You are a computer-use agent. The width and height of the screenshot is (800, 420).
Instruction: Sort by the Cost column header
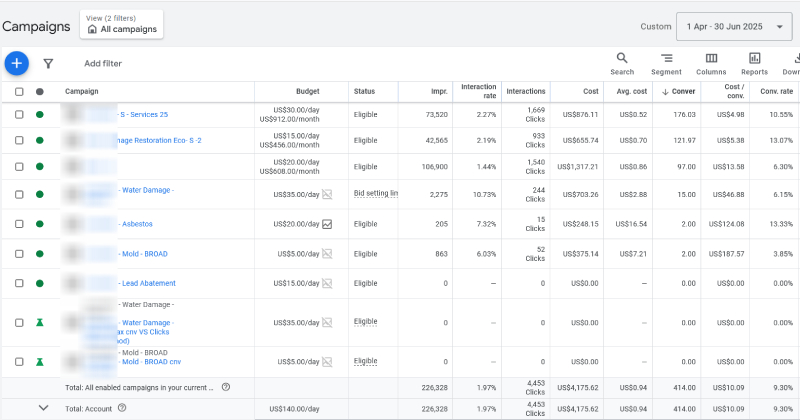591,91
